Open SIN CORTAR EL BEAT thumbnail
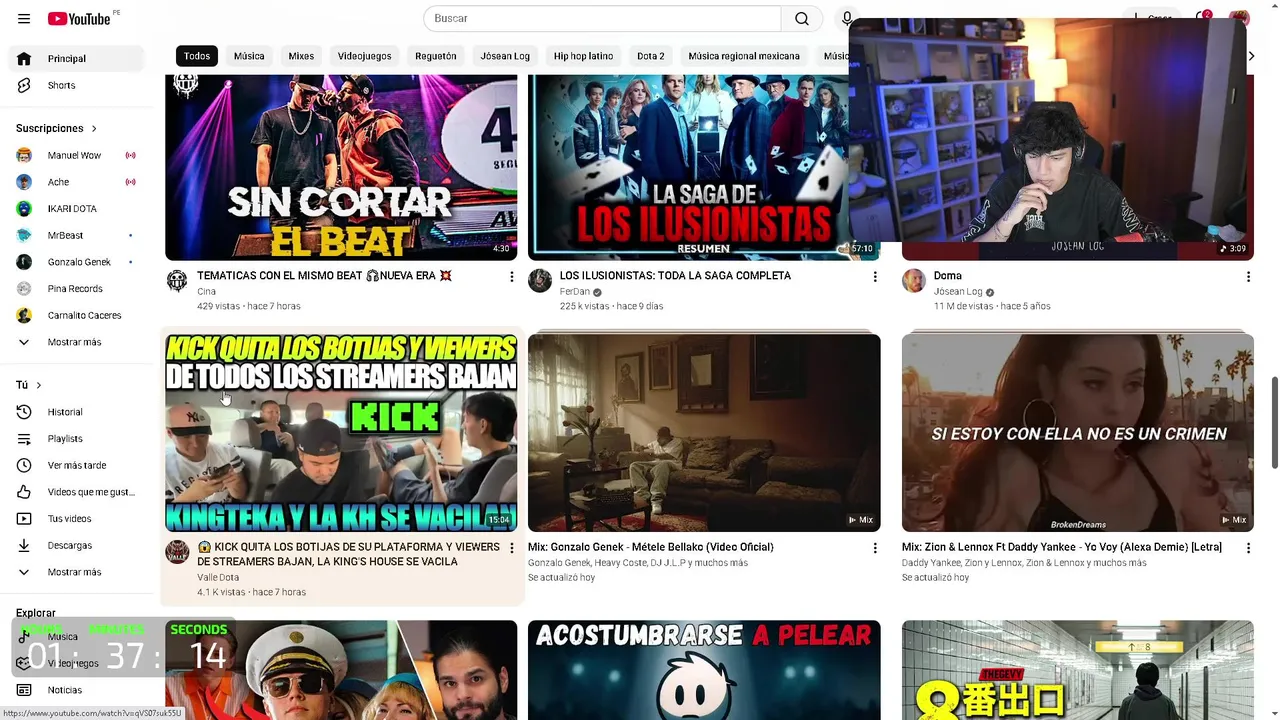Image resolution: width=1280 pixels, height=720 pixels. pos(341,167)
